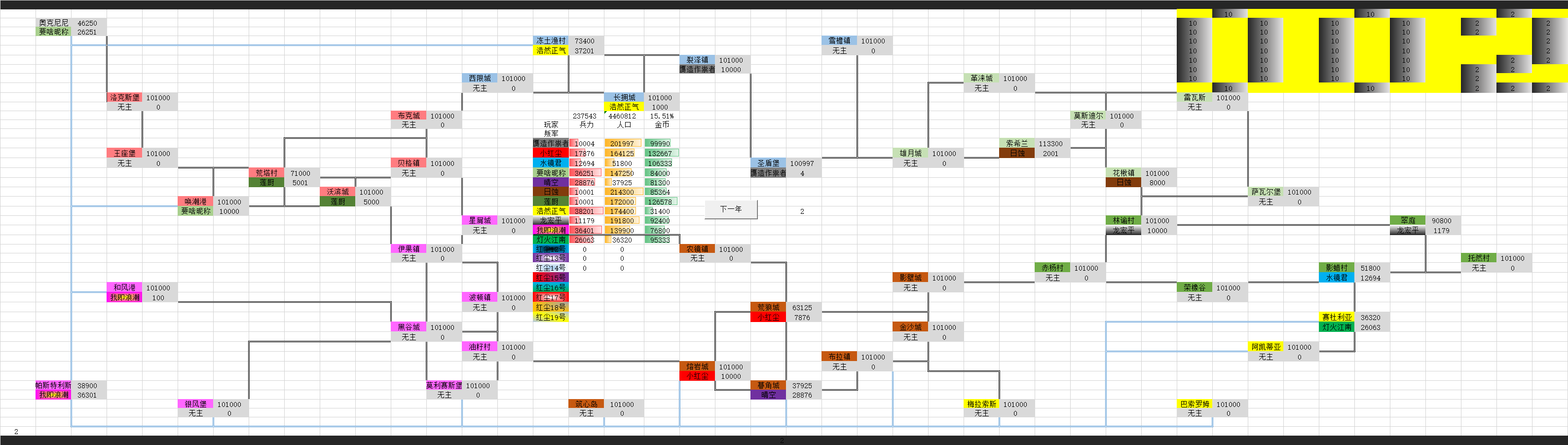The width and height of the screenshot is (1568, 445).
Task: Click the 下一年 button
Action: [x=731, y=209]
